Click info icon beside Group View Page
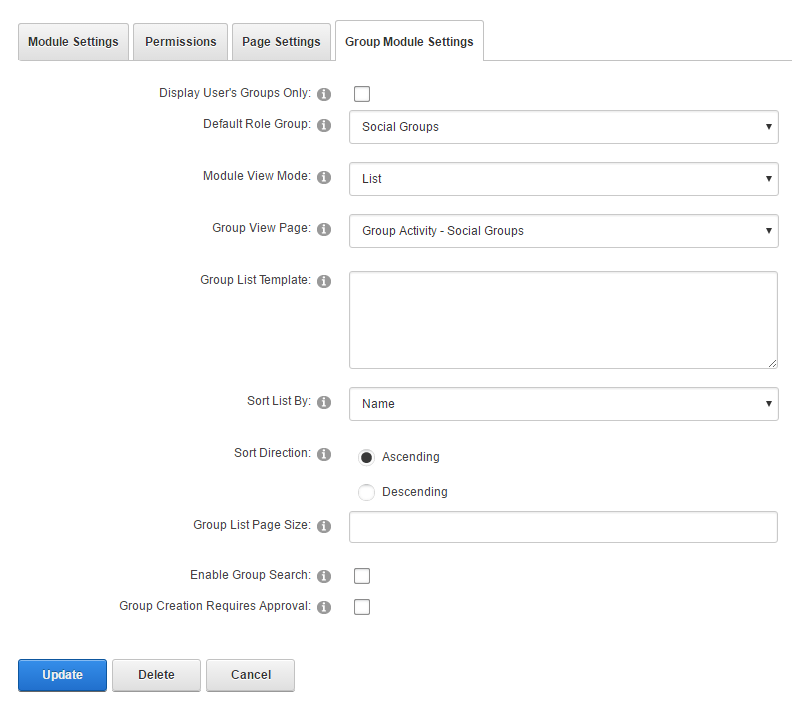Screen dimensions: 792x711 [x=324, y=229]
